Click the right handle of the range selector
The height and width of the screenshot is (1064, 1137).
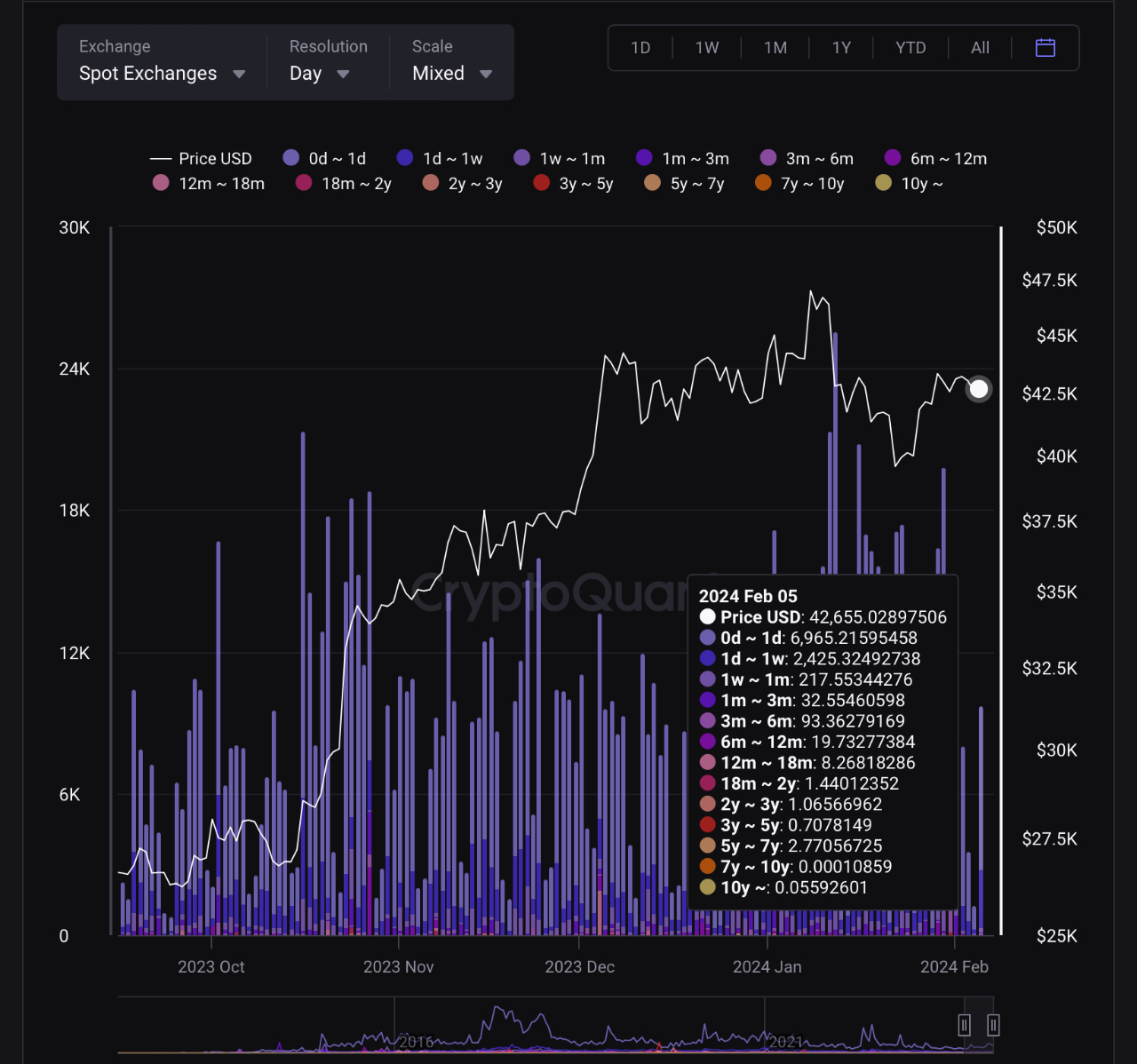point(992,1024)
